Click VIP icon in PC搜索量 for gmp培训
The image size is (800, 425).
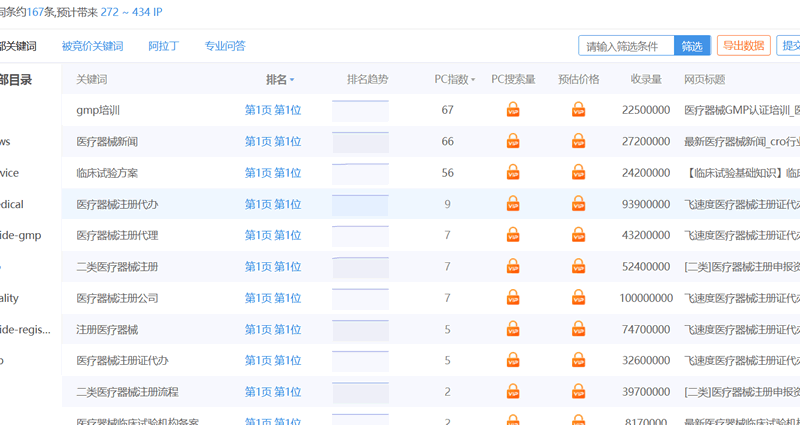click(x=513, y=110)
